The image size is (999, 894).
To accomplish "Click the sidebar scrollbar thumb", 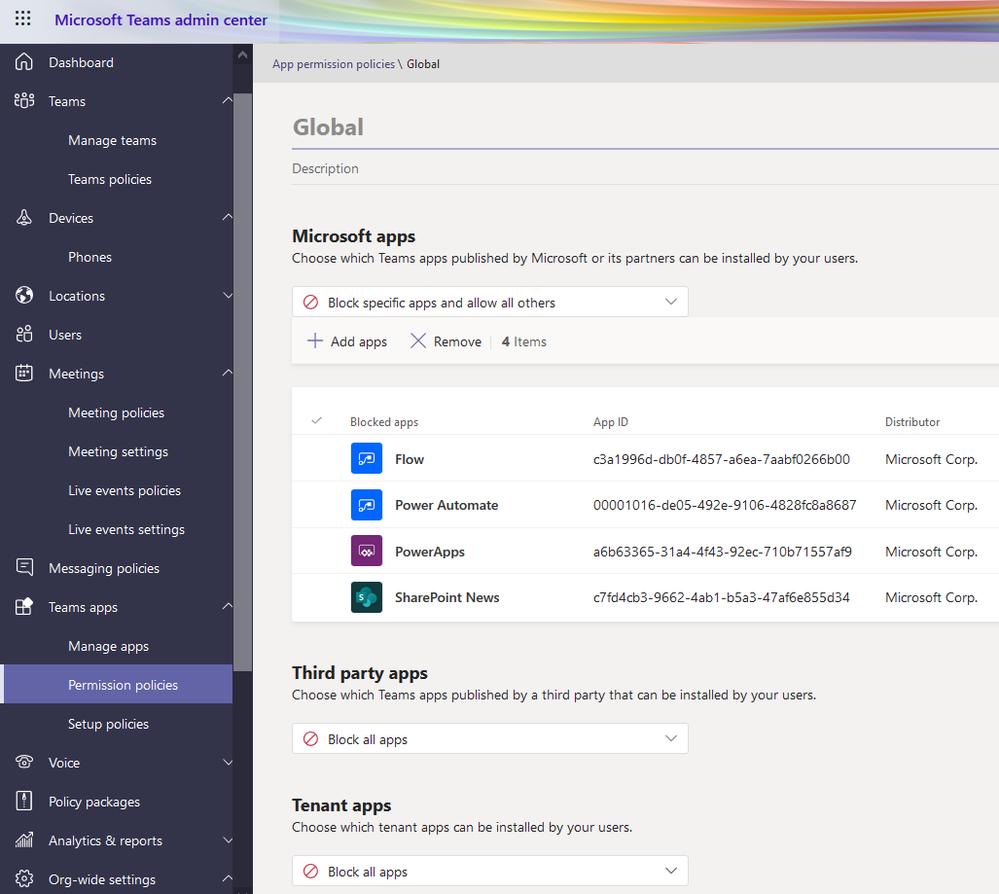I will pyautogui.click(x=242, y=382).
